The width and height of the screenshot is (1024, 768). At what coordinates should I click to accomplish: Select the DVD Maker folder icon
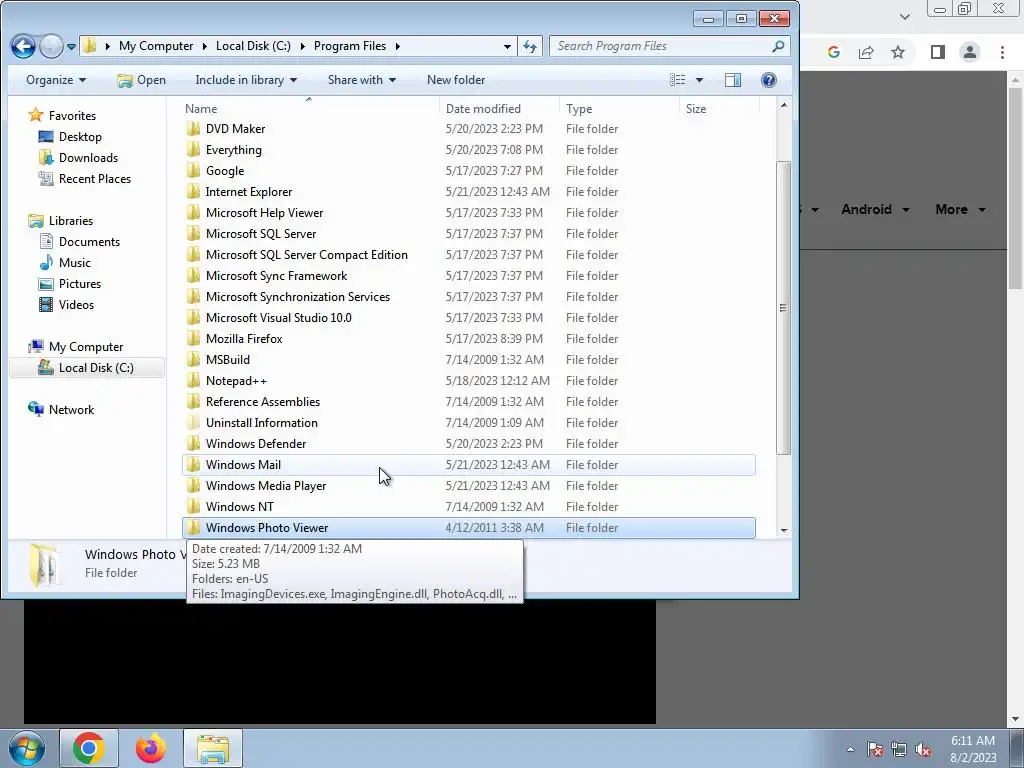193,129
